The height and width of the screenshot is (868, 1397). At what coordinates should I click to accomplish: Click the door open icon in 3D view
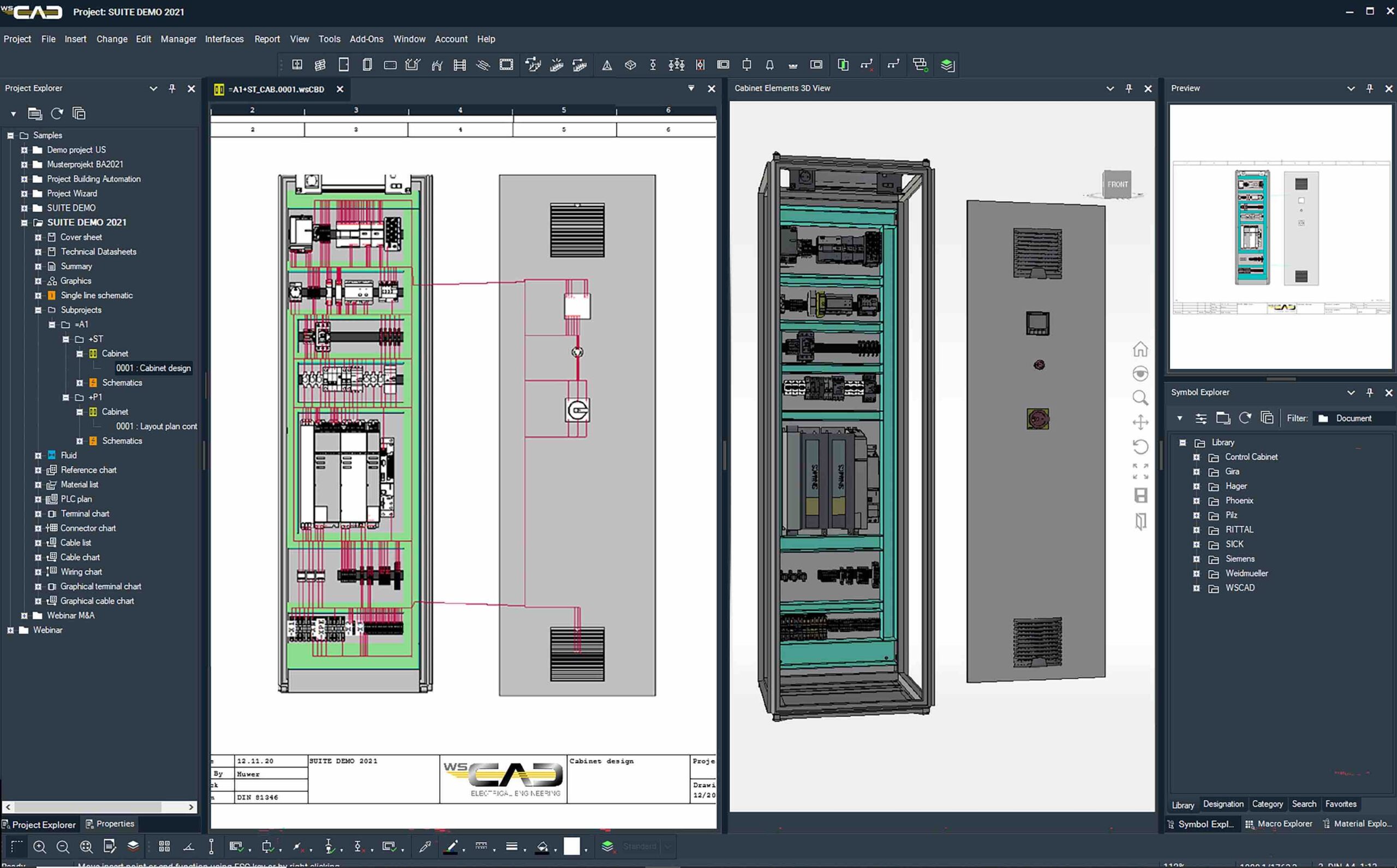pos(1141,521)
